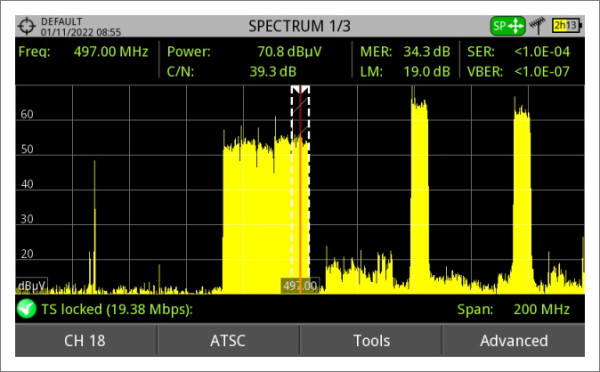Select the antenna signal icon
This screenshot has height=372, width=600.
(538, 26)
